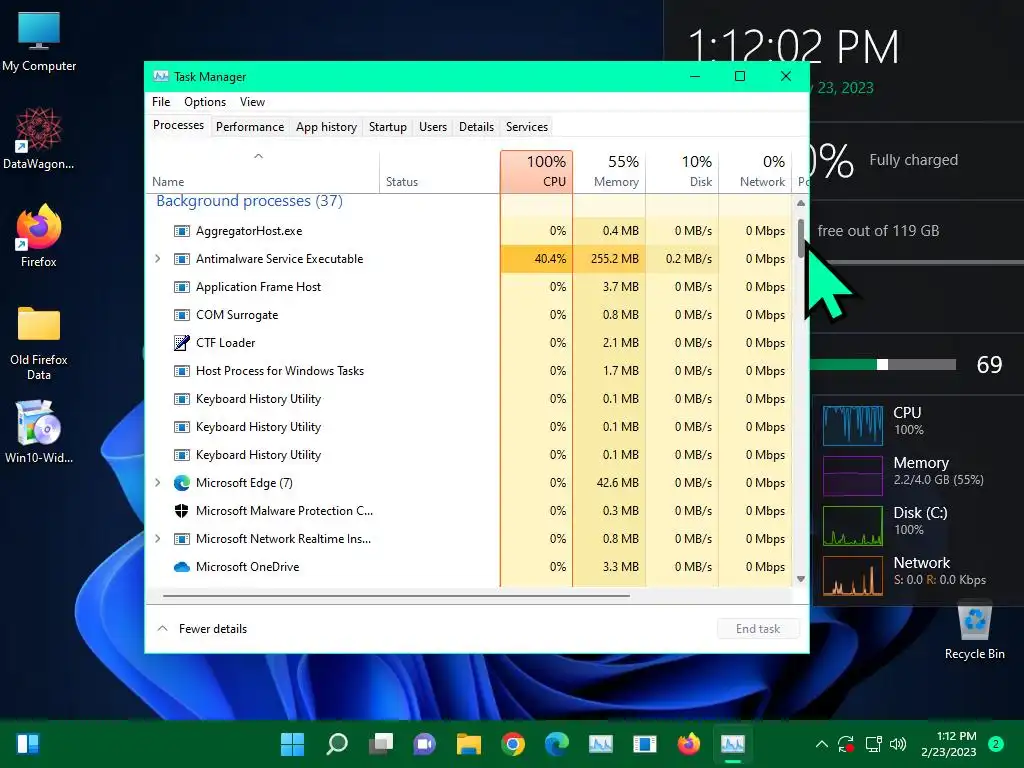This screenshot has width=1024, height=768.
Task: Open My Computer desktop icon
Action: click(39, 41)
